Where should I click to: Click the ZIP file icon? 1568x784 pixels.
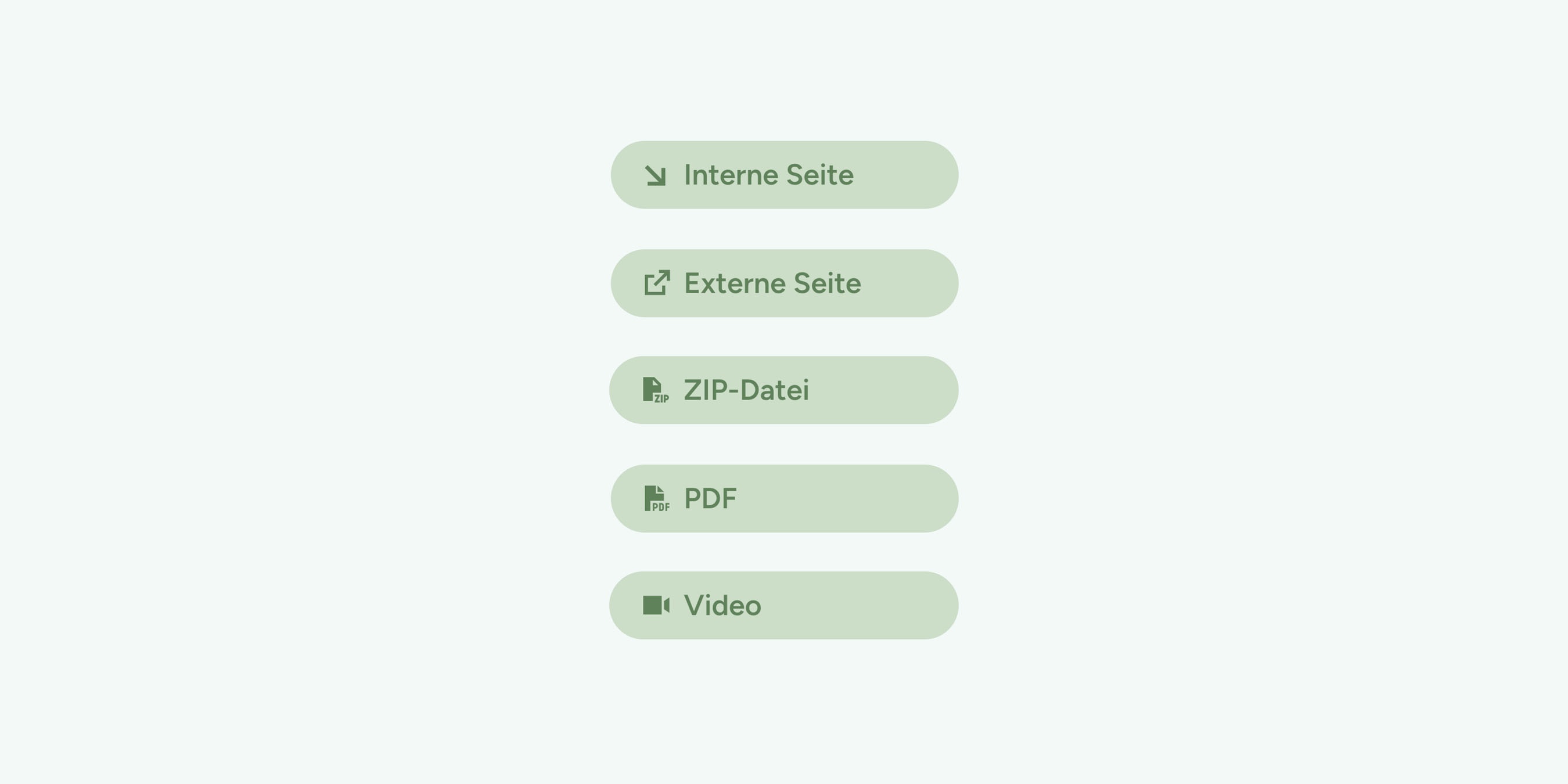[x=656, y=390]
